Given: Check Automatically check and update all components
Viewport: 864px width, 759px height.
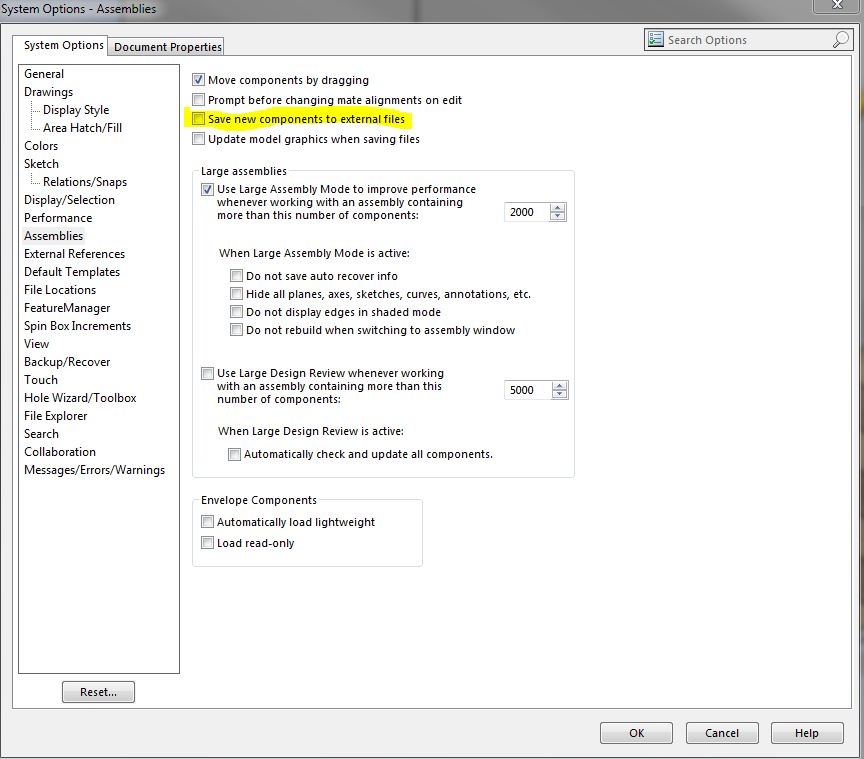Looking at the screenshot, I should point(234,454).
